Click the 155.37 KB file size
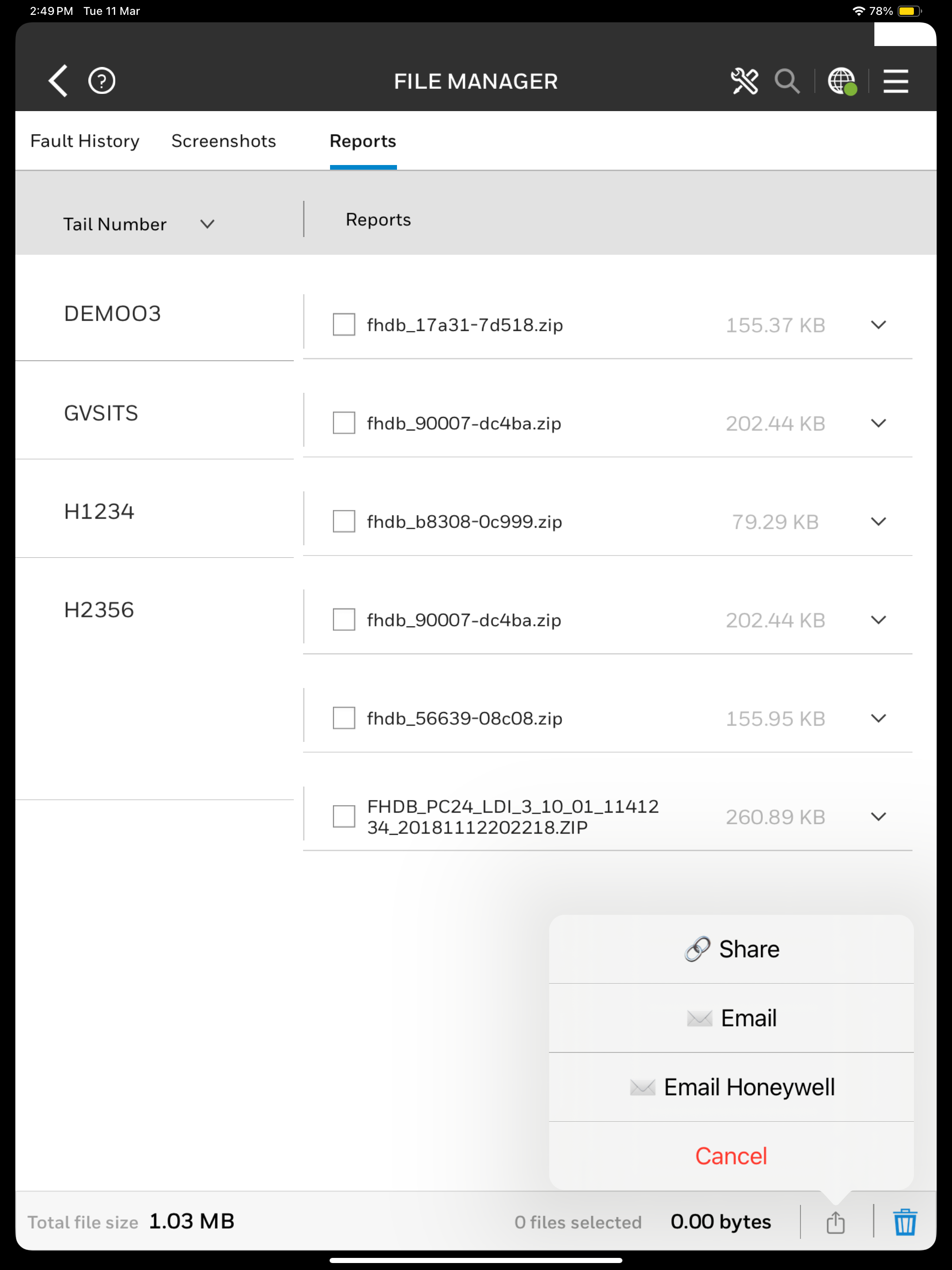This screenshot has height=1270, width=952. pos(775,325)
